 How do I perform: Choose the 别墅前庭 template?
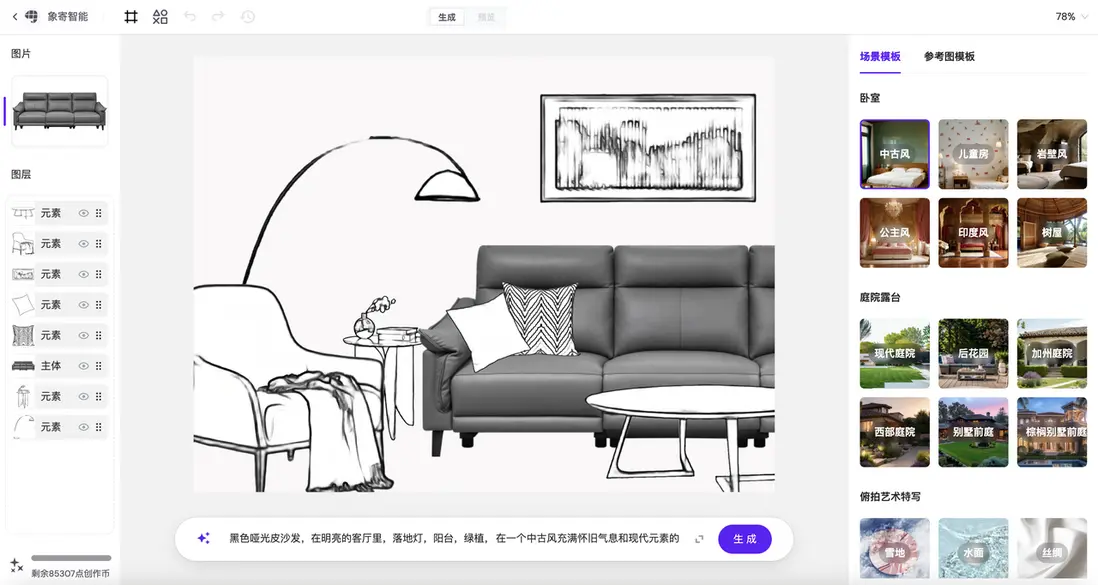tap(973, 432)
